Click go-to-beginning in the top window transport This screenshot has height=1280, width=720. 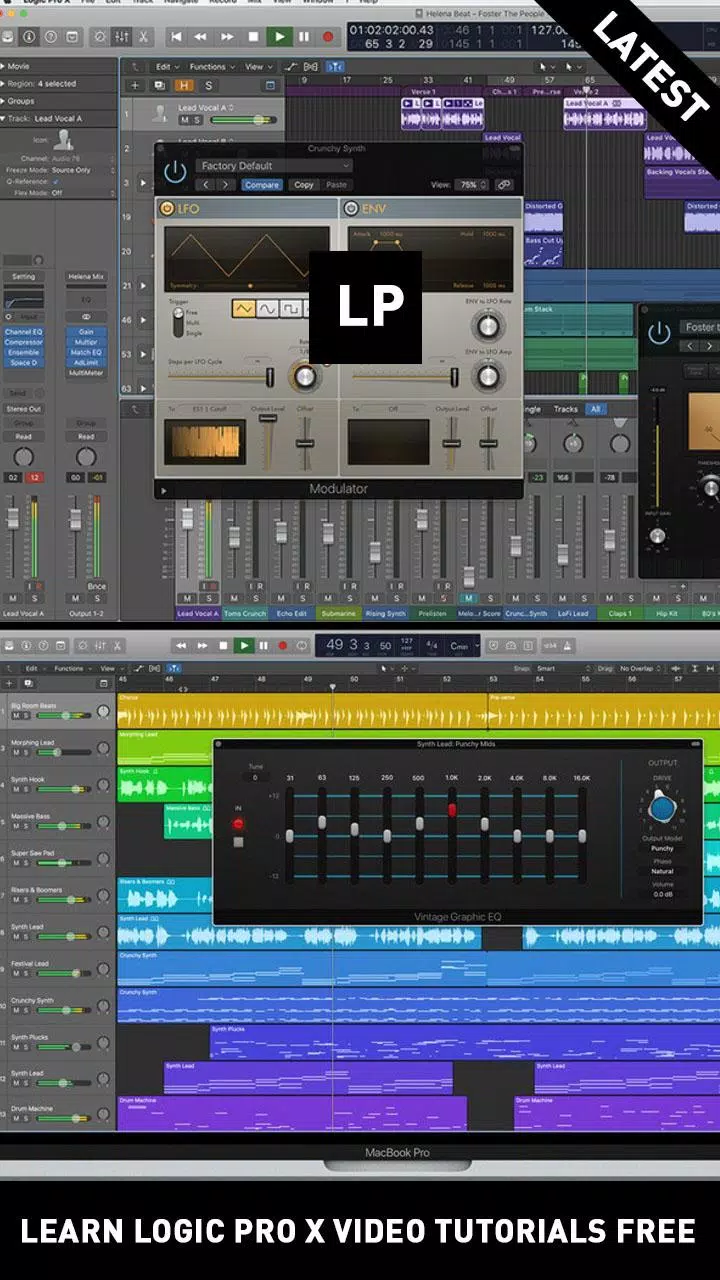pos(177,36)
